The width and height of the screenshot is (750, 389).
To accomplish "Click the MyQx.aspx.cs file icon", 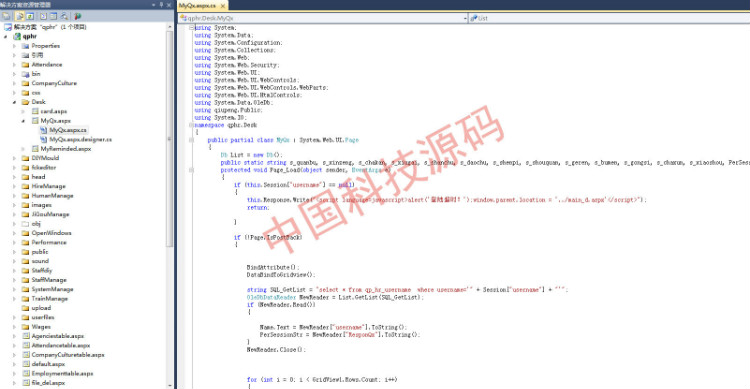I will pos(44,130).
